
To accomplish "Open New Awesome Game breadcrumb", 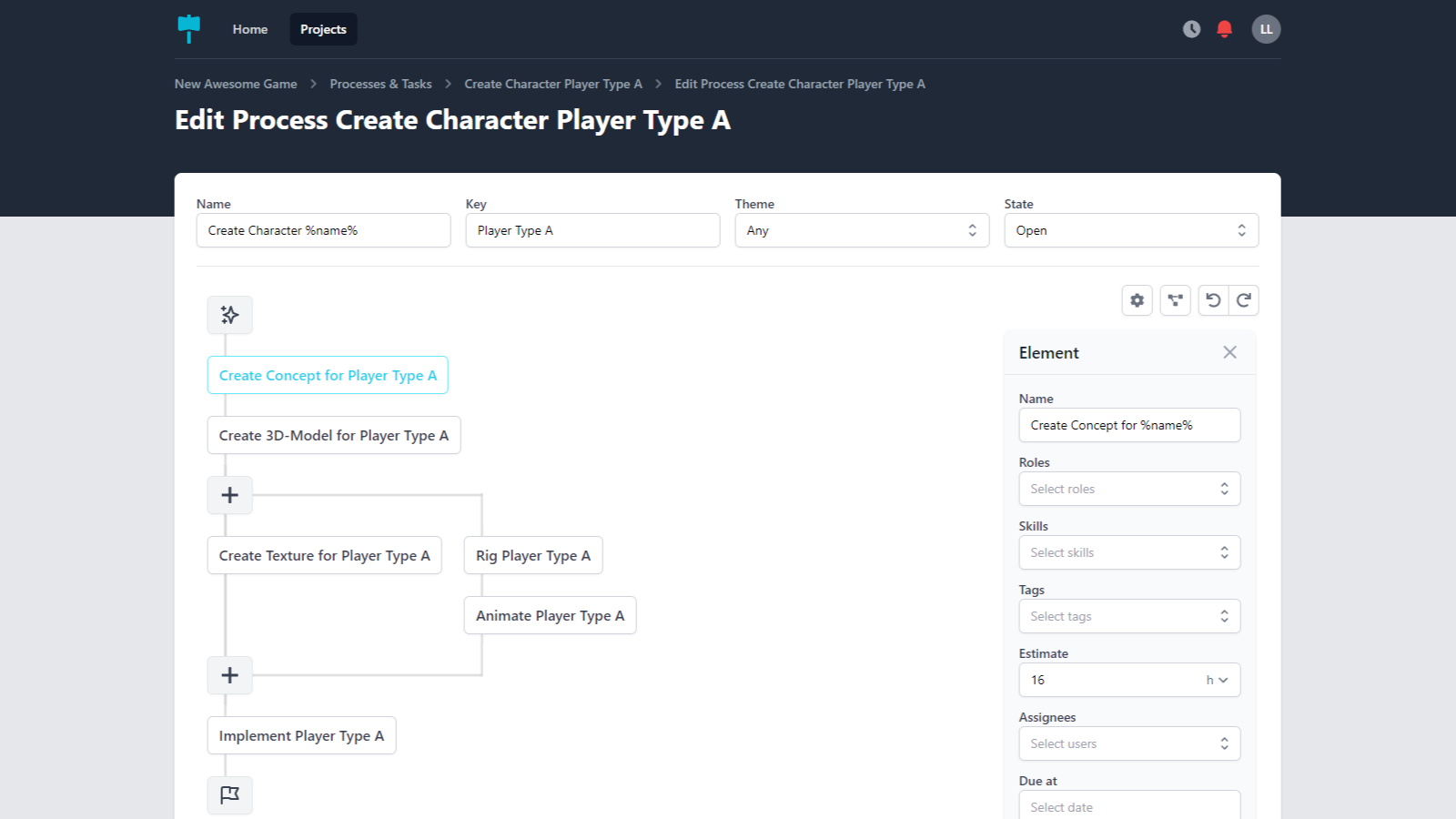I will pos(236,84).
